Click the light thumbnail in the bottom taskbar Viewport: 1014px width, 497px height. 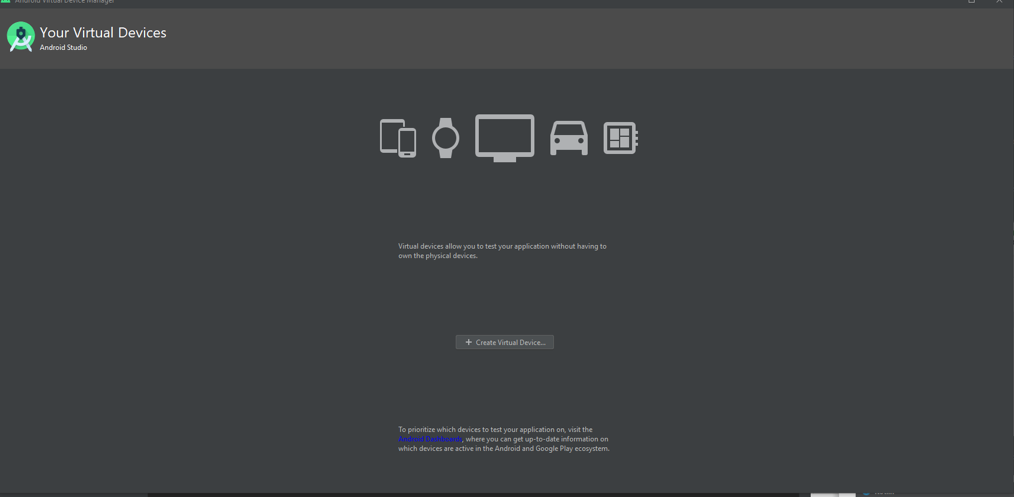click(832, 494)
